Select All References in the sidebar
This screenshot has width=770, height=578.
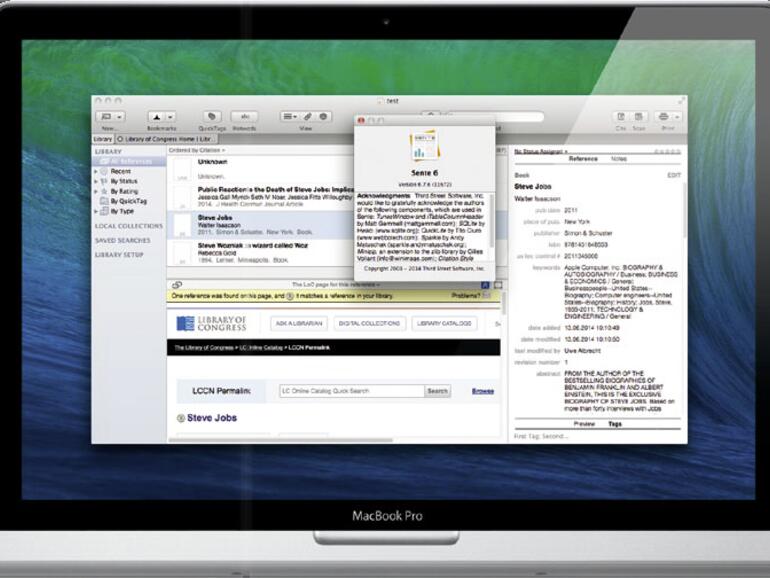coord(129,162)
